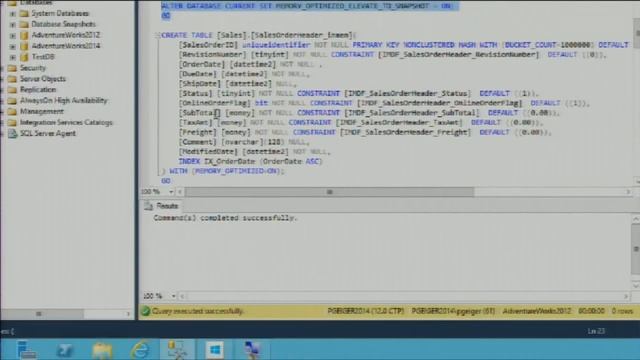Click the Replication folder icon

coord(12,90)
